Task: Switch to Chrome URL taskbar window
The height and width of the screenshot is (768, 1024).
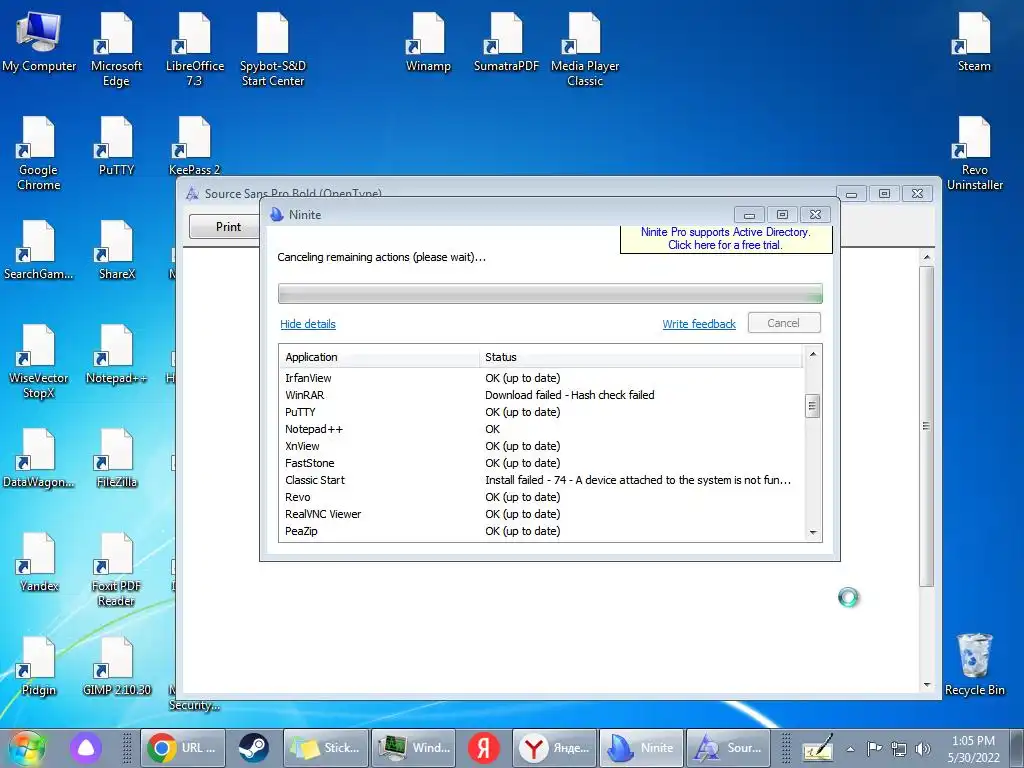Action: [183, 748]
